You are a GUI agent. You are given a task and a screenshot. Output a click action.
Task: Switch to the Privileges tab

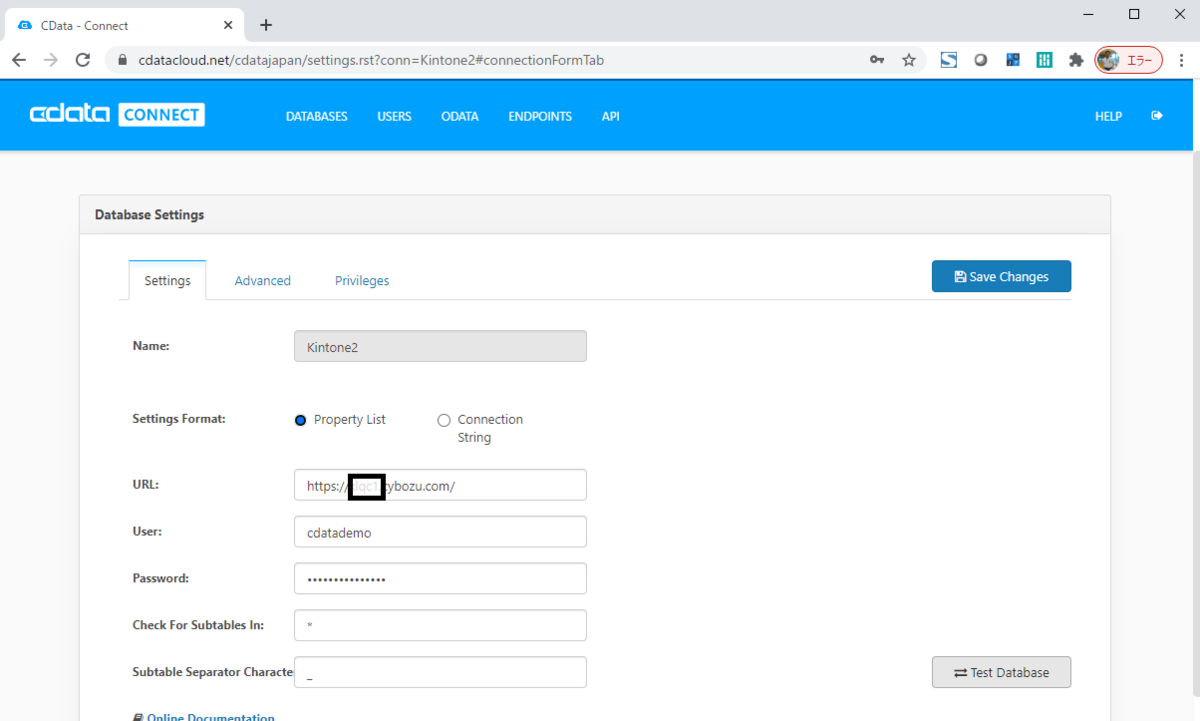(x=362, y=280)
